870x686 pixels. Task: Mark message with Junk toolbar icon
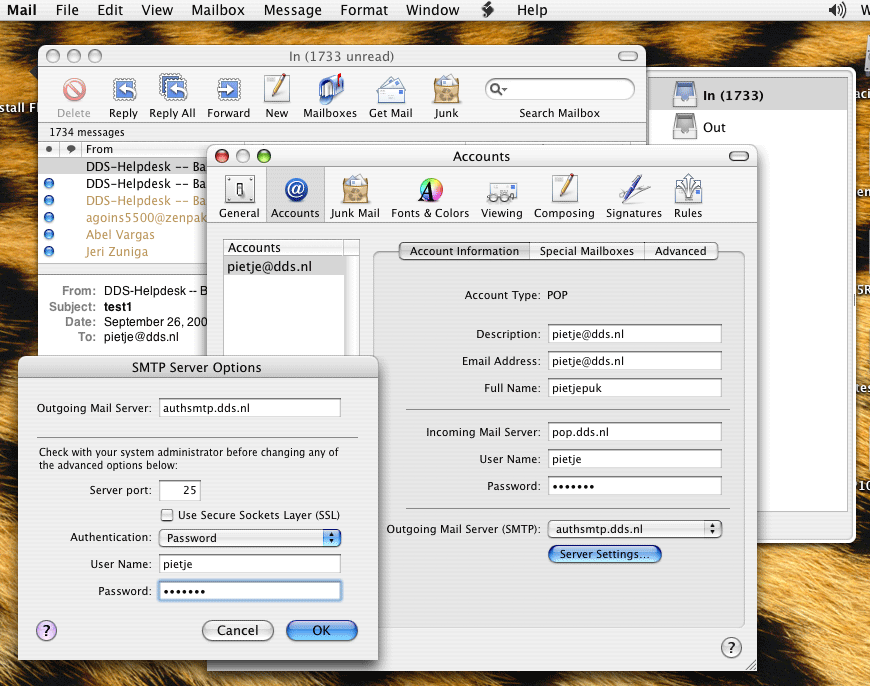(x=446, y=89)
